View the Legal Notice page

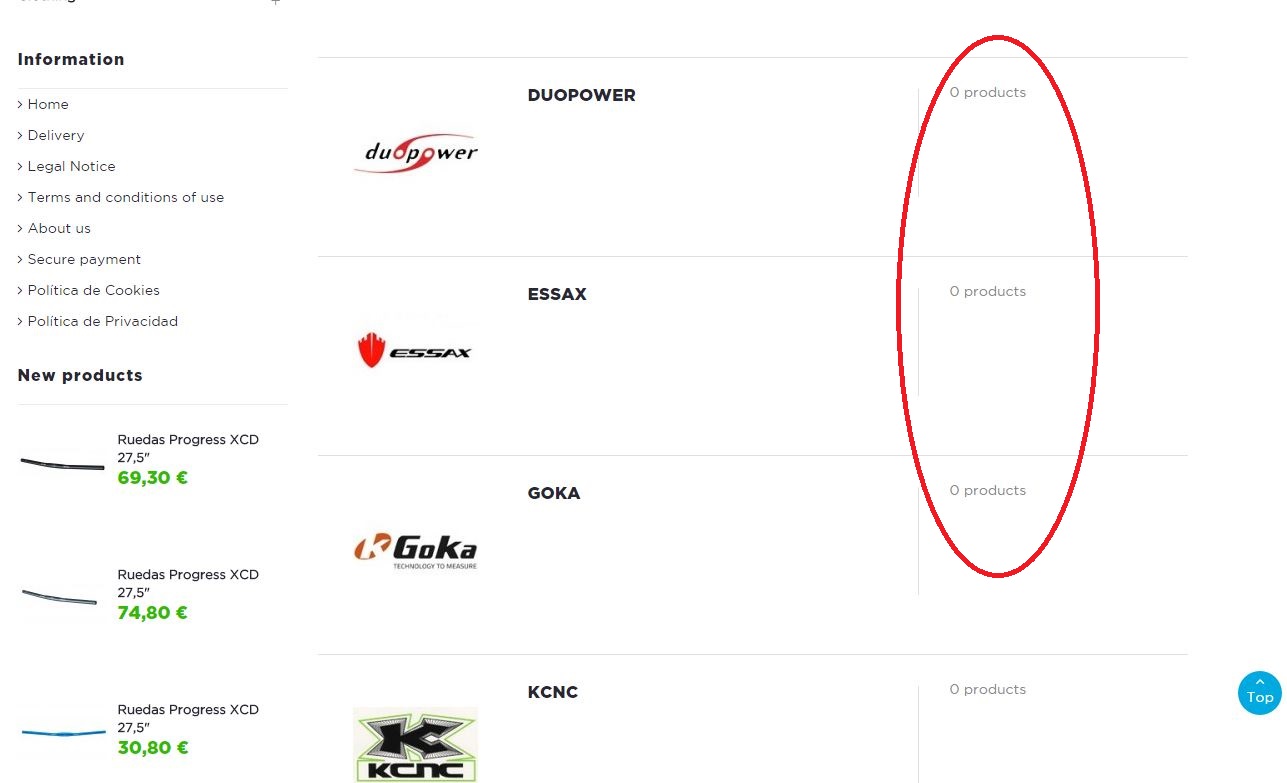(71, 166)
